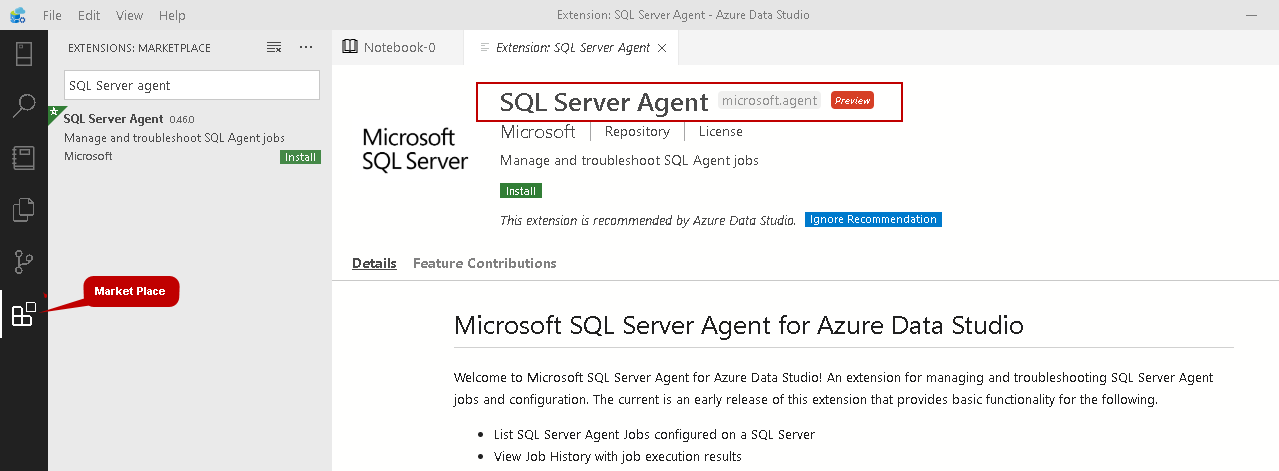1279x471 pixels.
Task: Open the License link
Action: 720,132
